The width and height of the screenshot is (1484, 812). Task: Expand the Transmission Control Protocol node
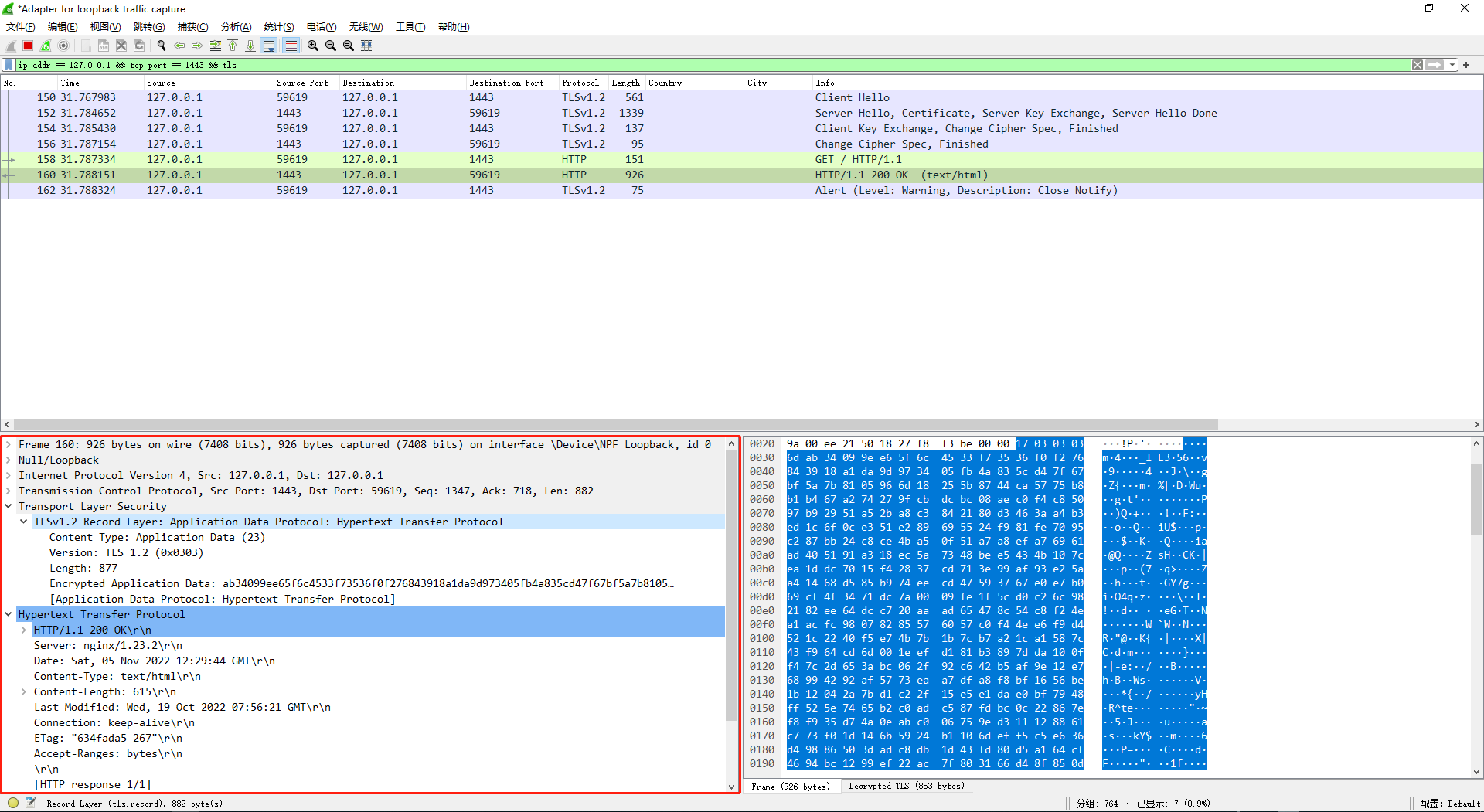(x=9, y=491)
